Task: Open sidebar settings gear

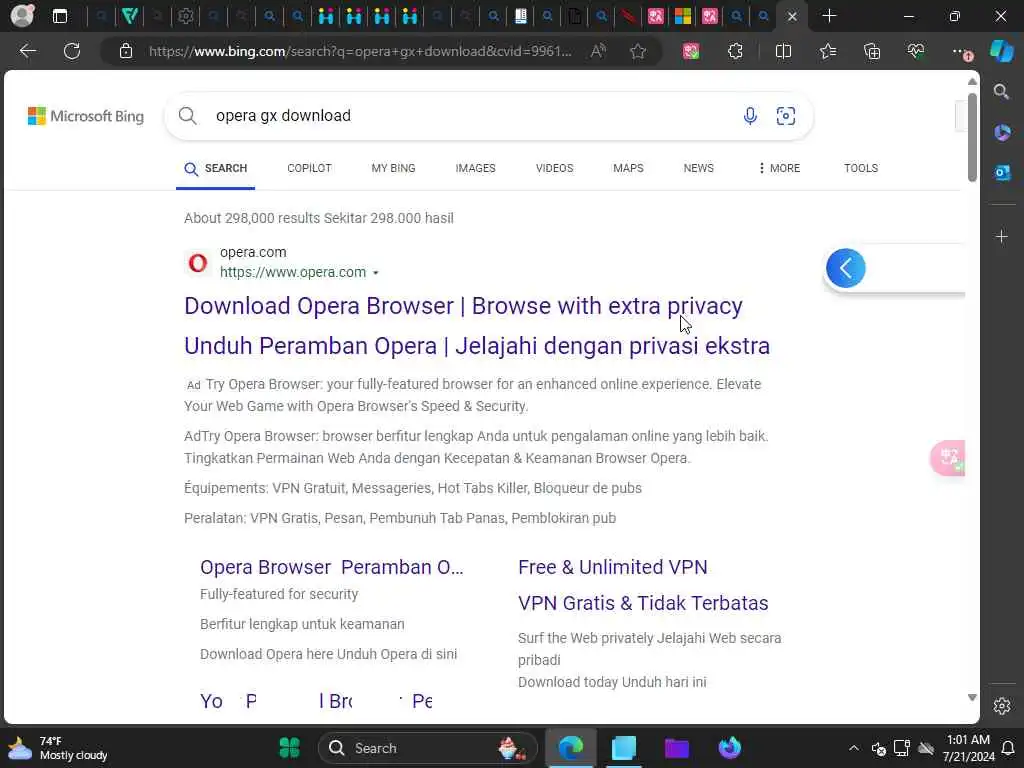Action: coord(1002,705)
